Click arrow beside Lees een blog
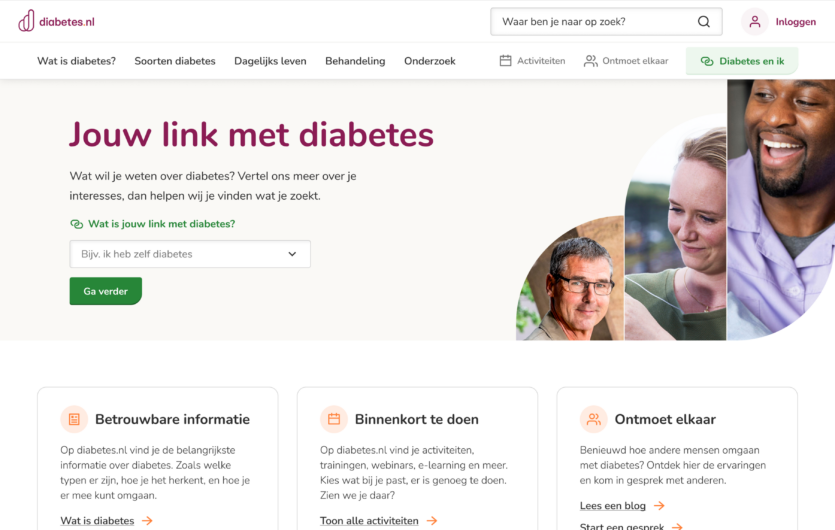 pyautogui.click(x=659, y=505)
